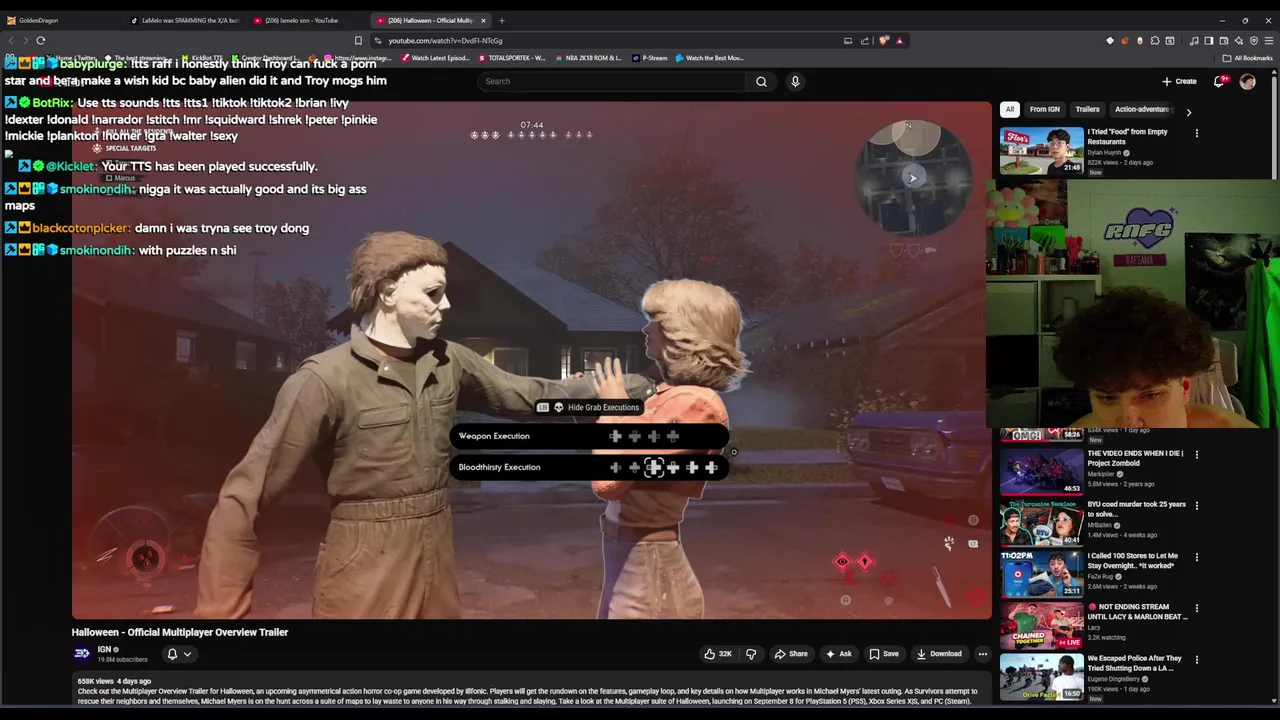Viewport: 1280px width, 720px height.
Task: Click the Download button
Action: click(939, 654)
